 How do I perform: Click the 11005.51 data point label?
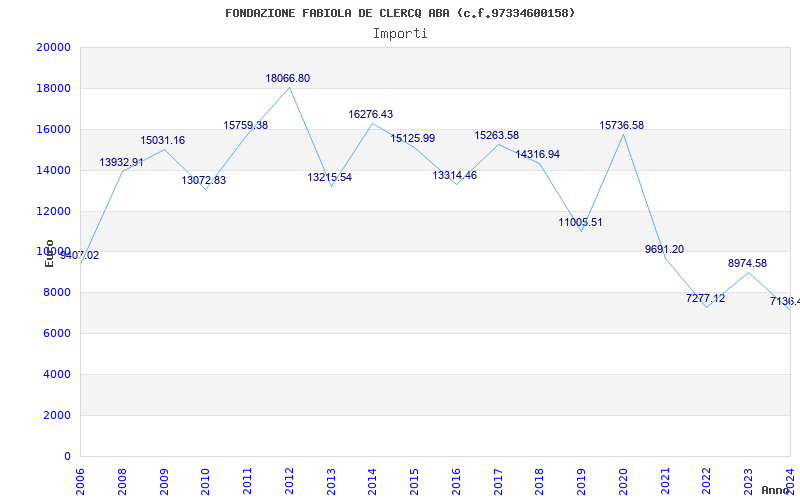tap(580, 222)
